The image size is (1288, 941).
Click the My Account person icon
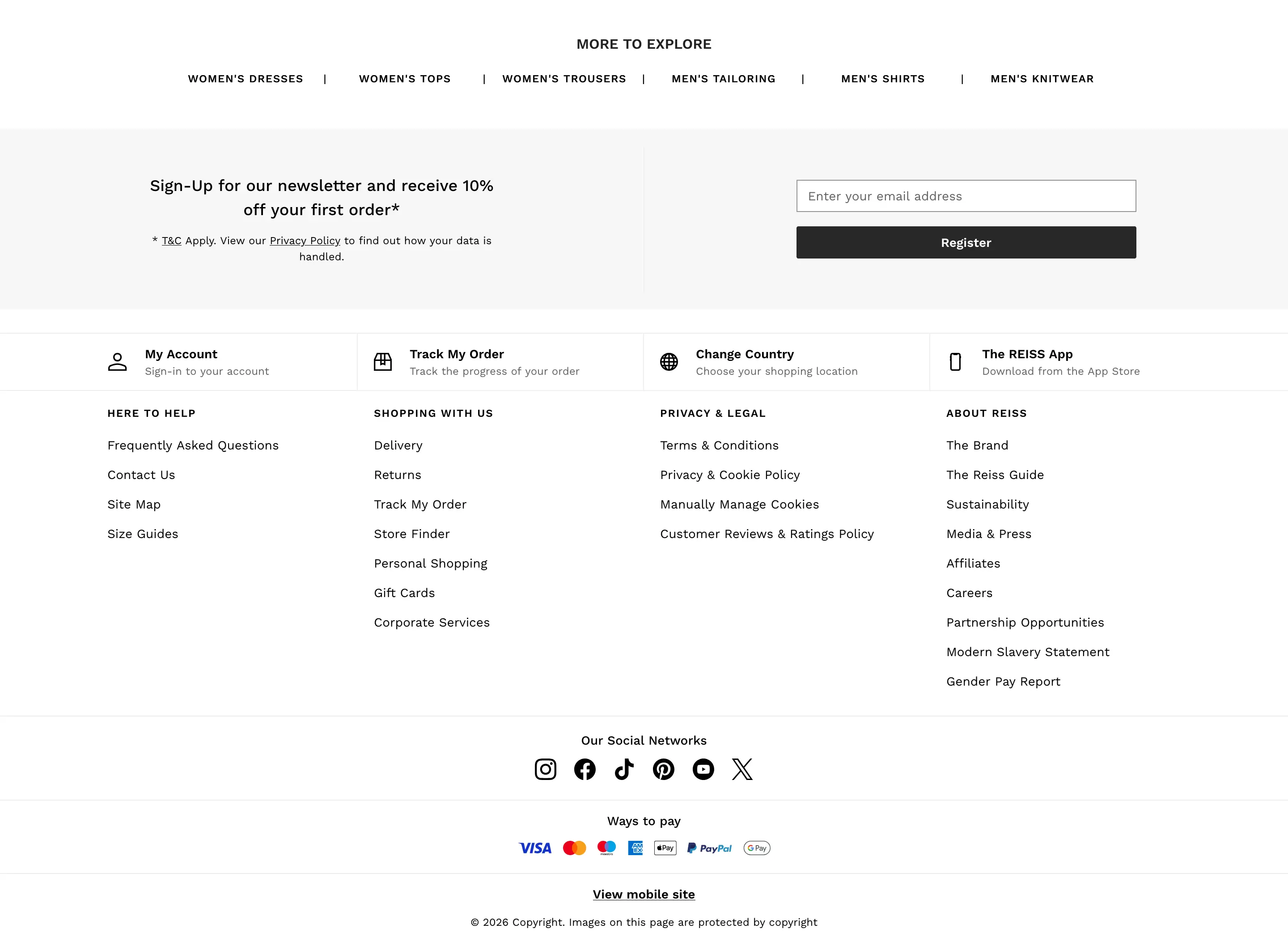[x=117, y=362]
